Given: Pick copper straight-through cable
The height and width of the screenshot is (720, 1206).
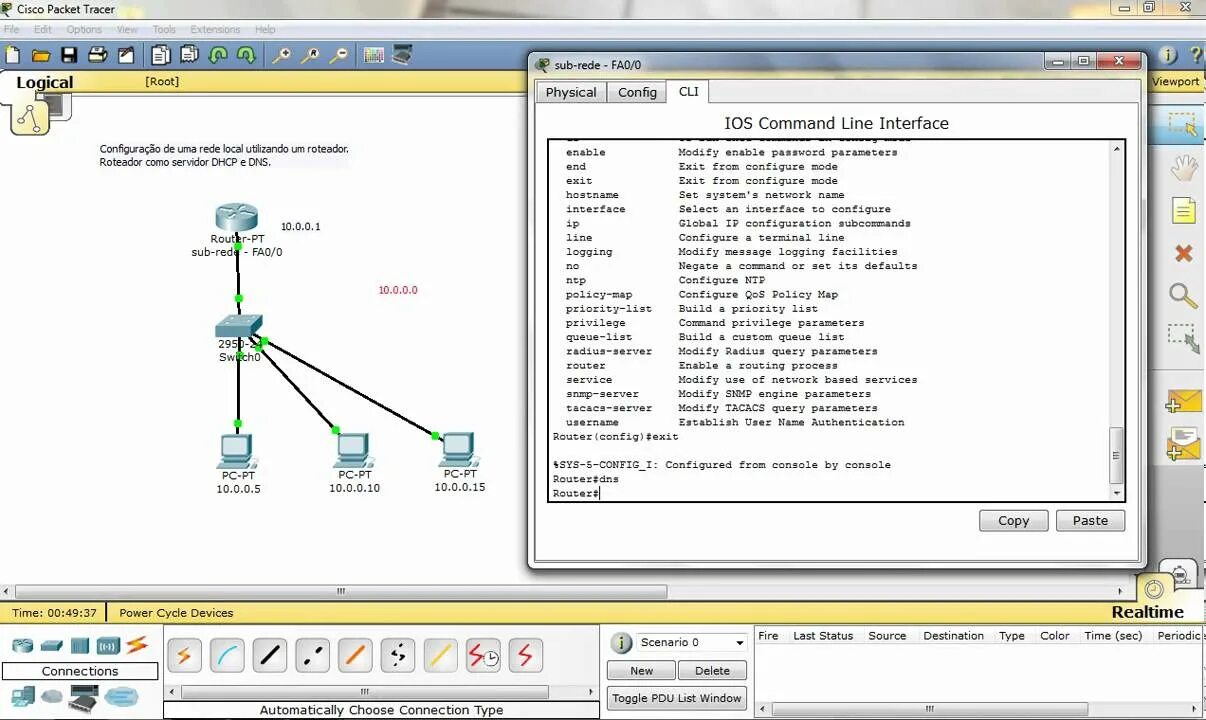Looking at the screenshot, I should click(270, 656).
